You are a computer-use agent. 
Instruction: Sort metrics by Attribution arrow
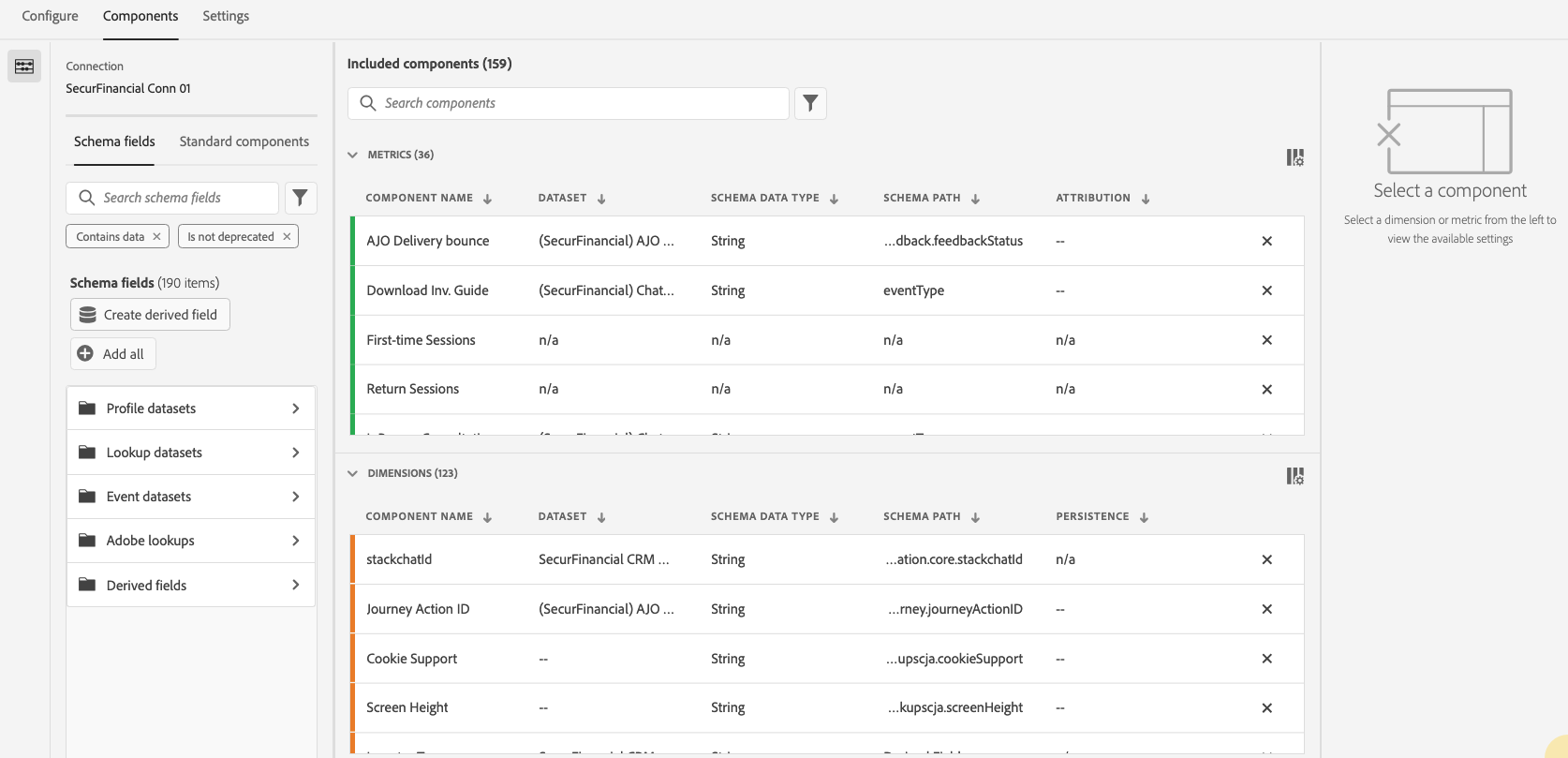1146,199
